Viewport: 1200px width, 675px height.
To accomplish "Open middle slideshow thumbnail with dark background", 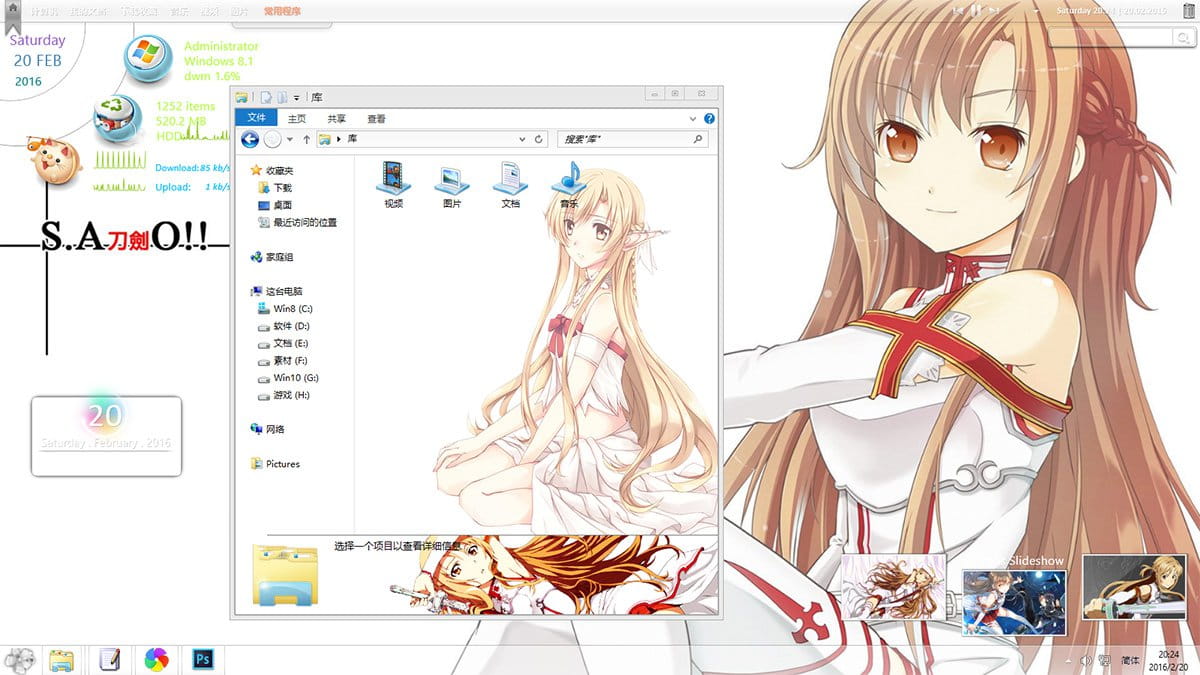I will click(1014, 602).
